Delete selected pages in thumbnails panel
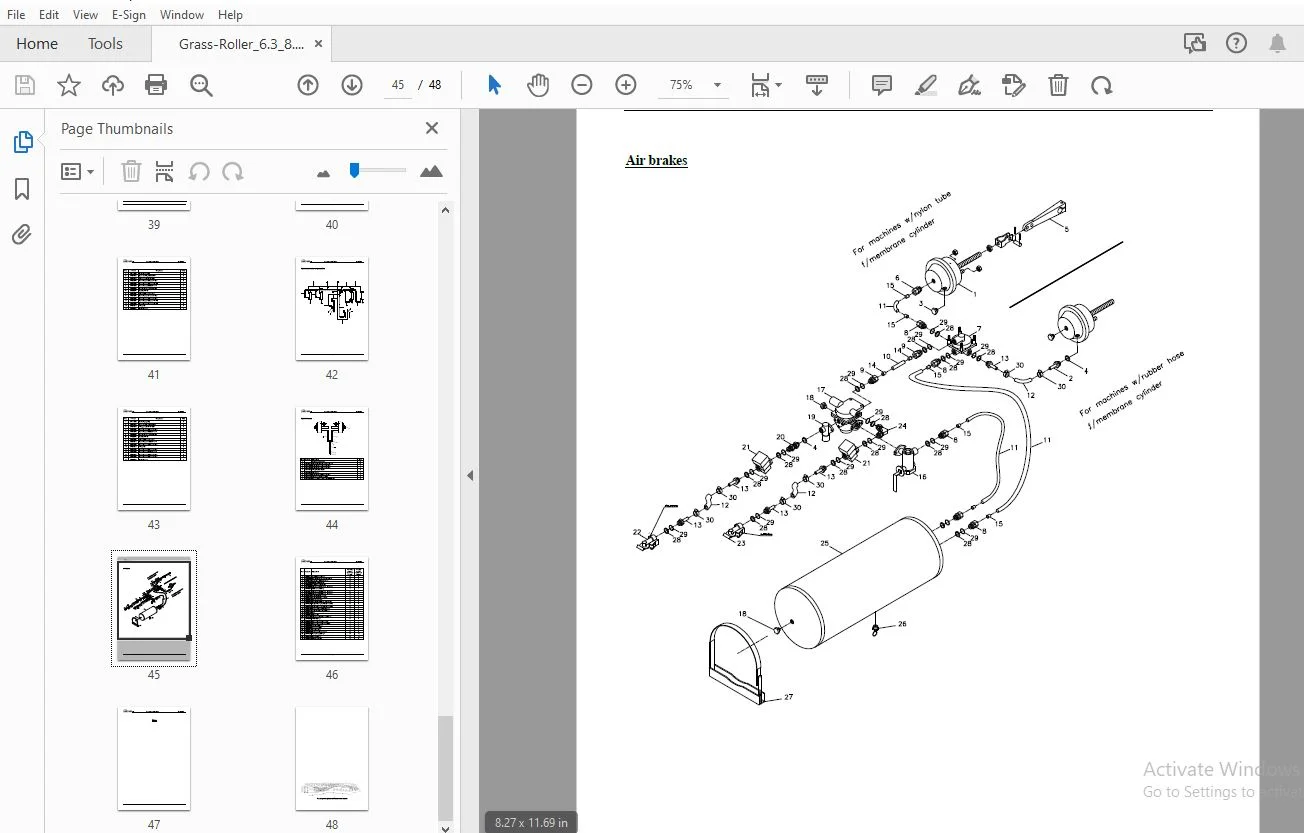 click(x=131, y=172)
